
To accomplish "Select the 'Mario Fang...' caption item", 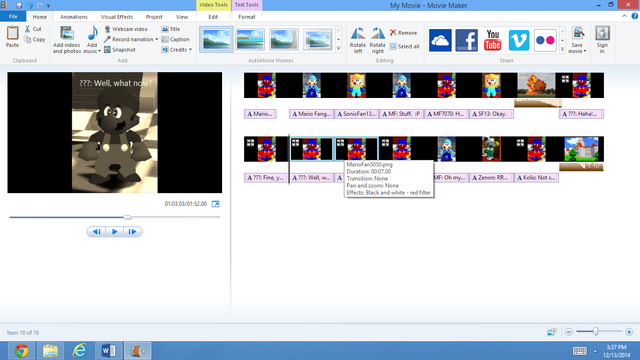I will tap(311, 114).
